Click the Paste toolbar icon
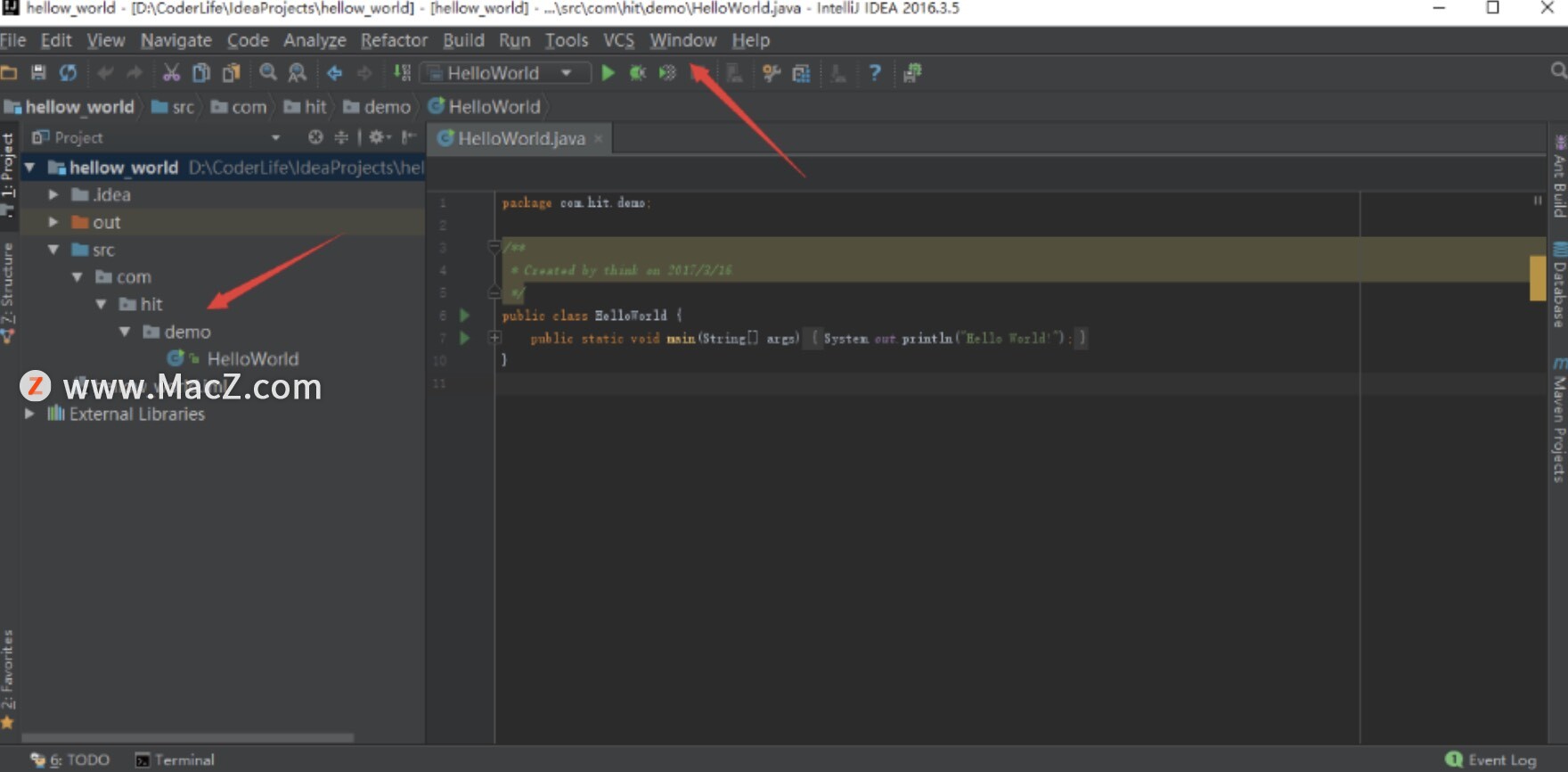 [231, 73]
